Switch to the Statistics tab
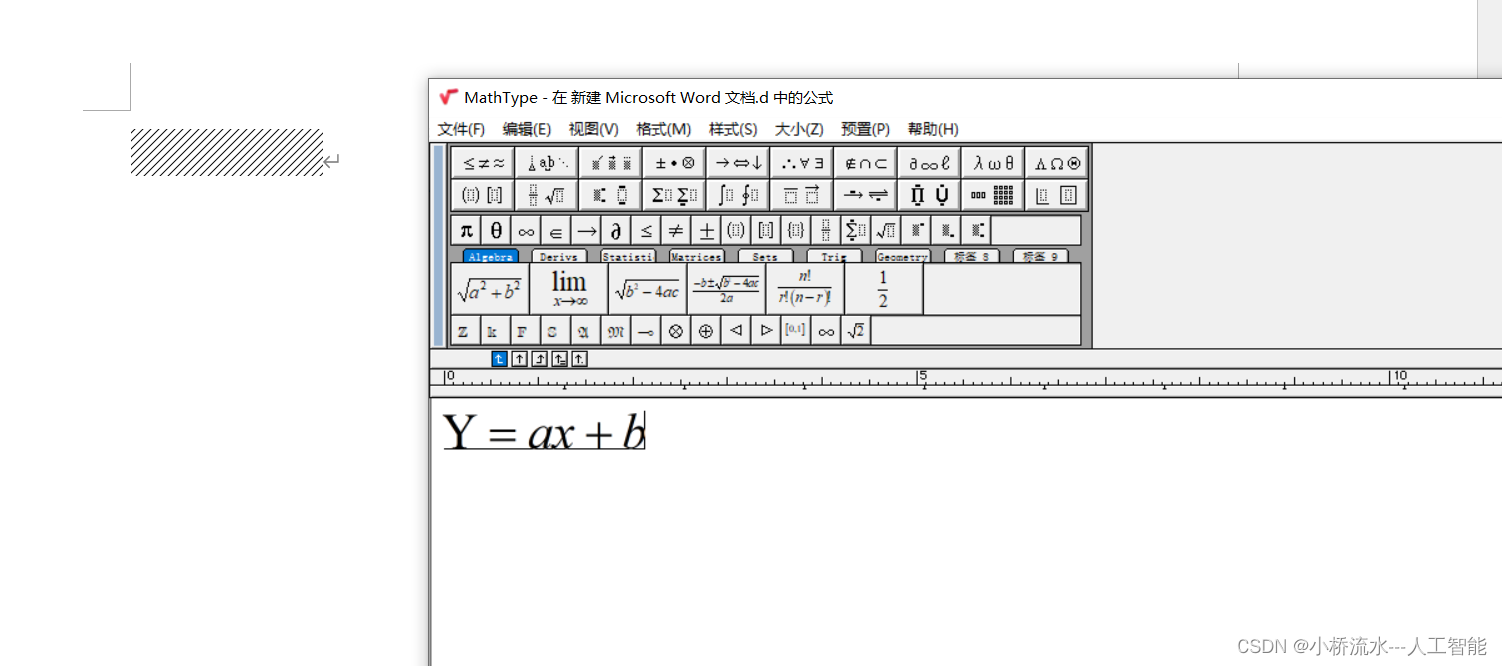The height and width of the screenshot is (666, 1502). tap(628, 257)
